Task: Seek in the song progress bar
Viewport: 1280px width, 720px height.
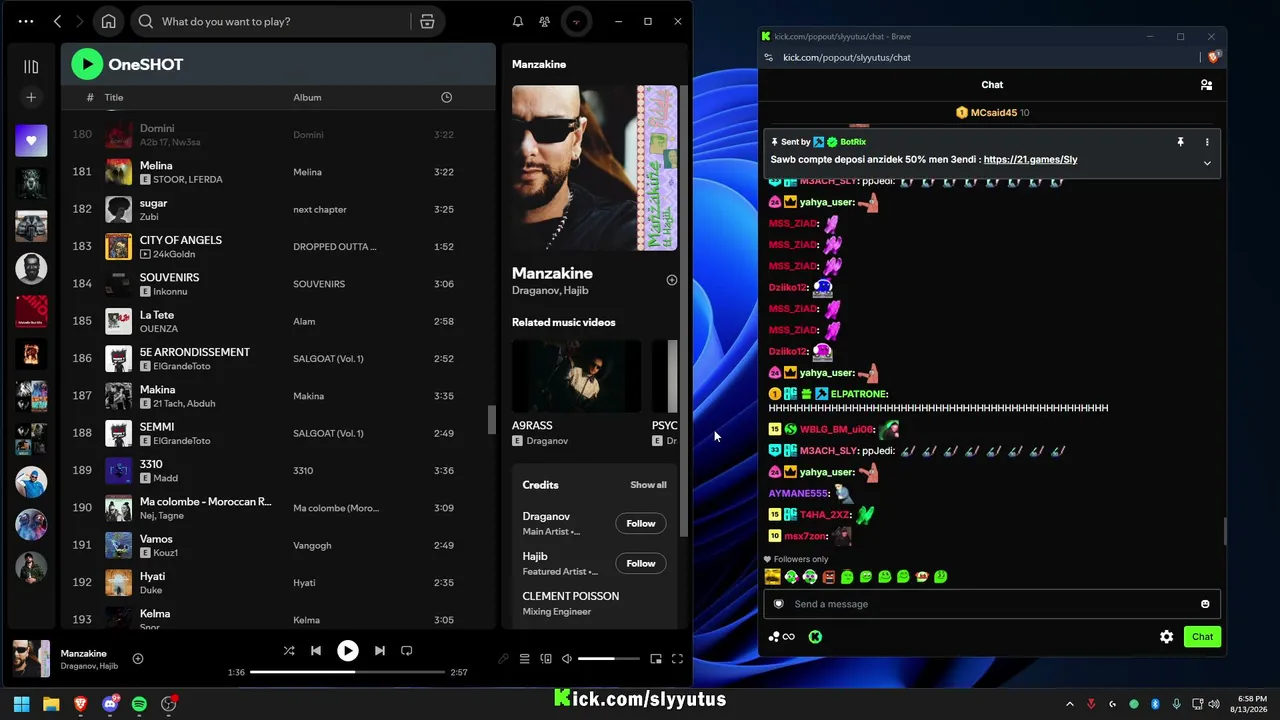Action: (x=347, y=672)
